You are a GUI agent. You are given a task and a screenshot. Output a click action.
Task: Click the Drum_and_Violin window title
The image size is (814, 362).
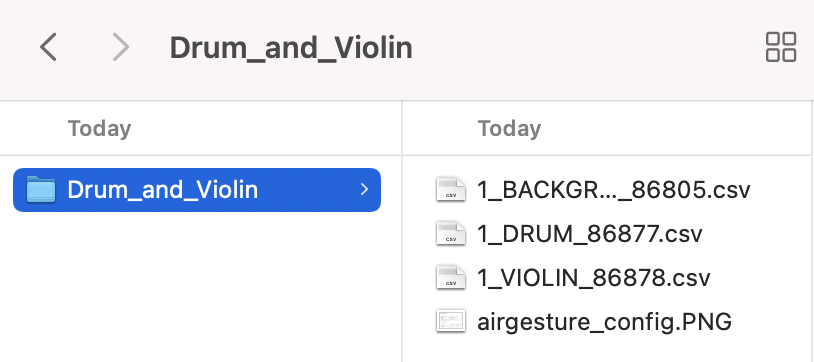pos(291,48)
